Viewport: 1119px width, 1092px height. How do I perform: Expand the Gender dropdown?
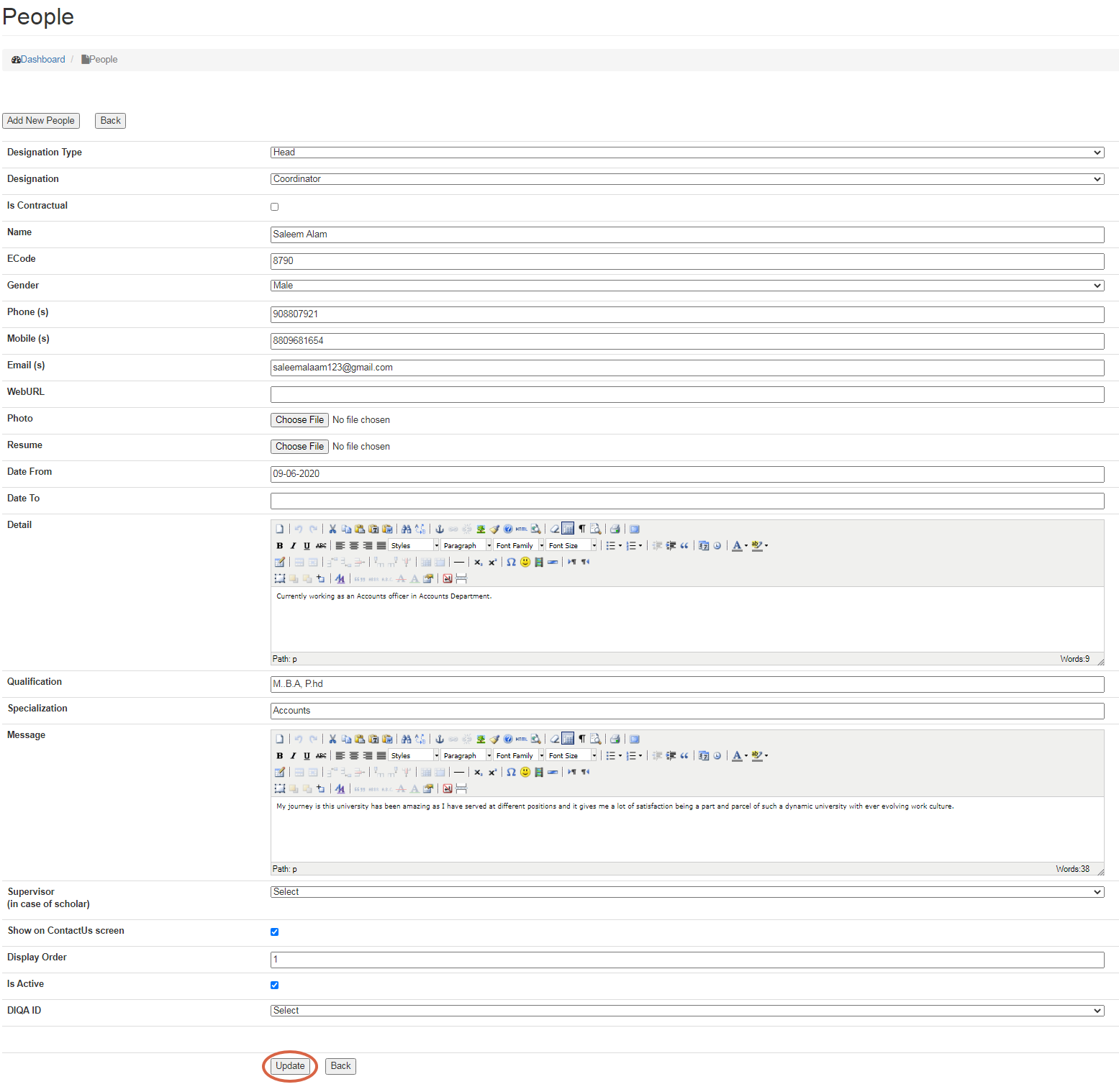click(x=687, y=286)
